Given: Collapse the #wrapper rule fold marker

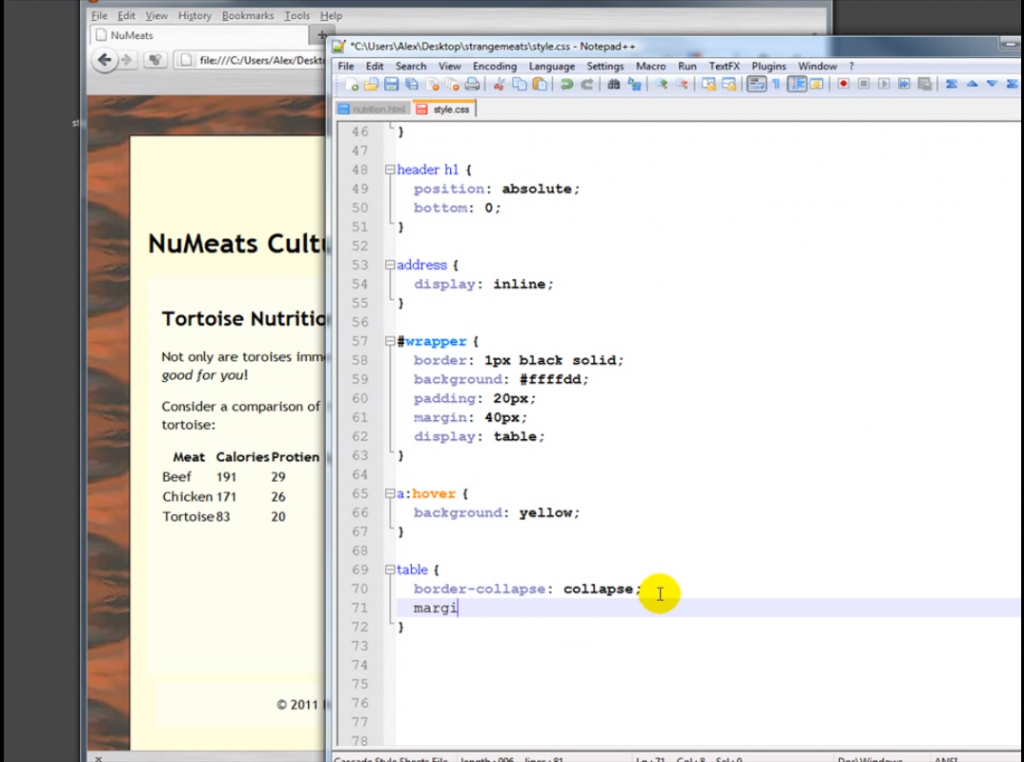Looking at the screenshot, I should pyautogui.click(x=390, y=342).
